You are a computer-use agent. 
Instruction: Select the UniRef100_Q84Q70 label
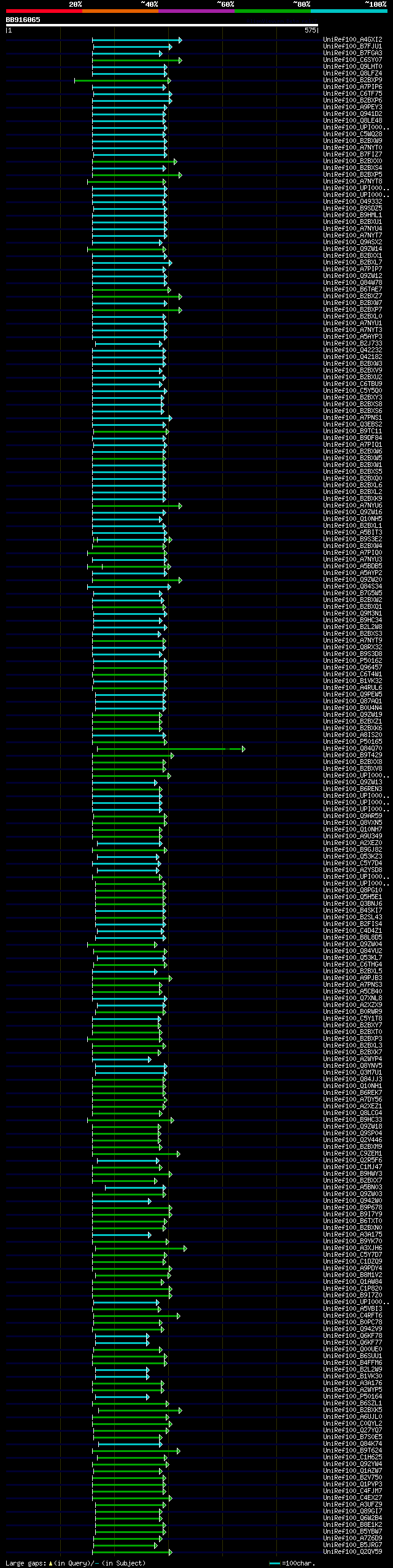click(352, 749)
